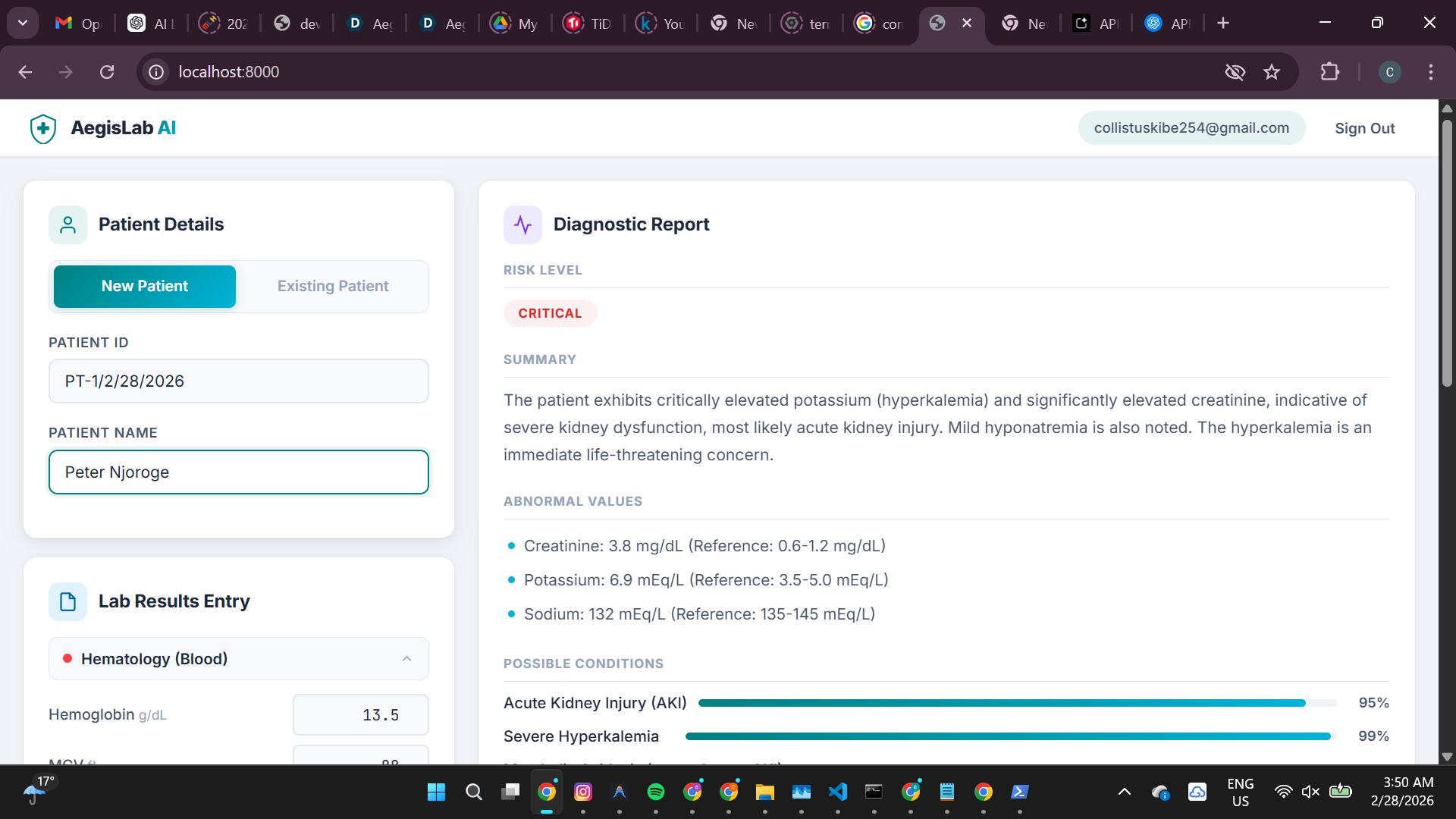Image resolution: width=1456 pixels, height=819 pixels.
Task: Switch to Existing Patient mode
Action: [x=332, y=287]
